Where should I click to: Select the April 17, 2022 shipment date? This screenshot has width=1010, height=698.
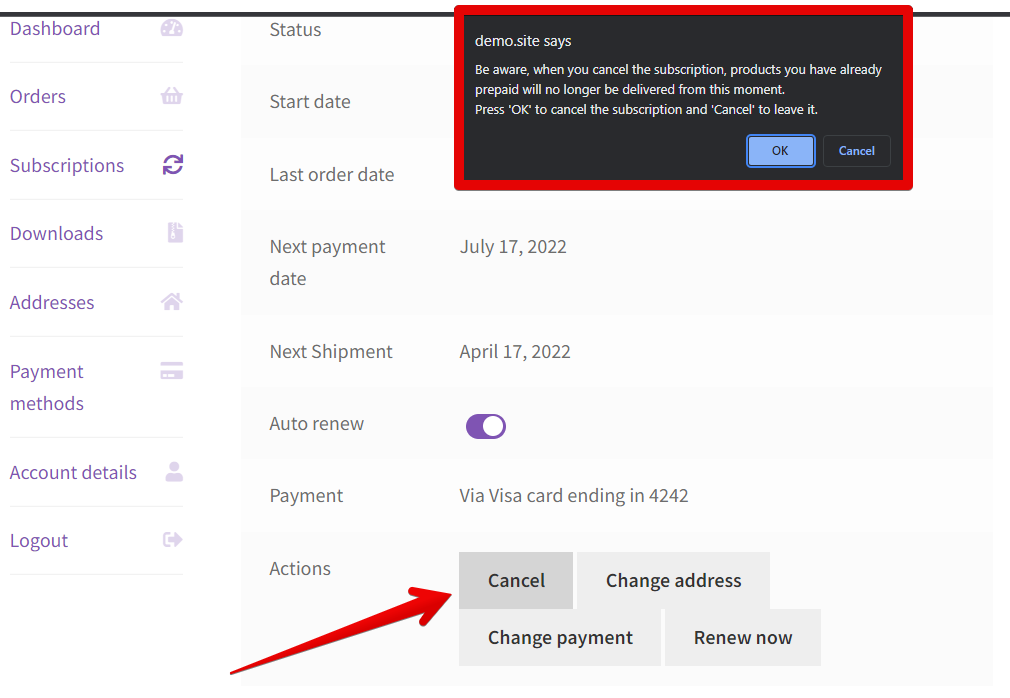pos(515,352)
